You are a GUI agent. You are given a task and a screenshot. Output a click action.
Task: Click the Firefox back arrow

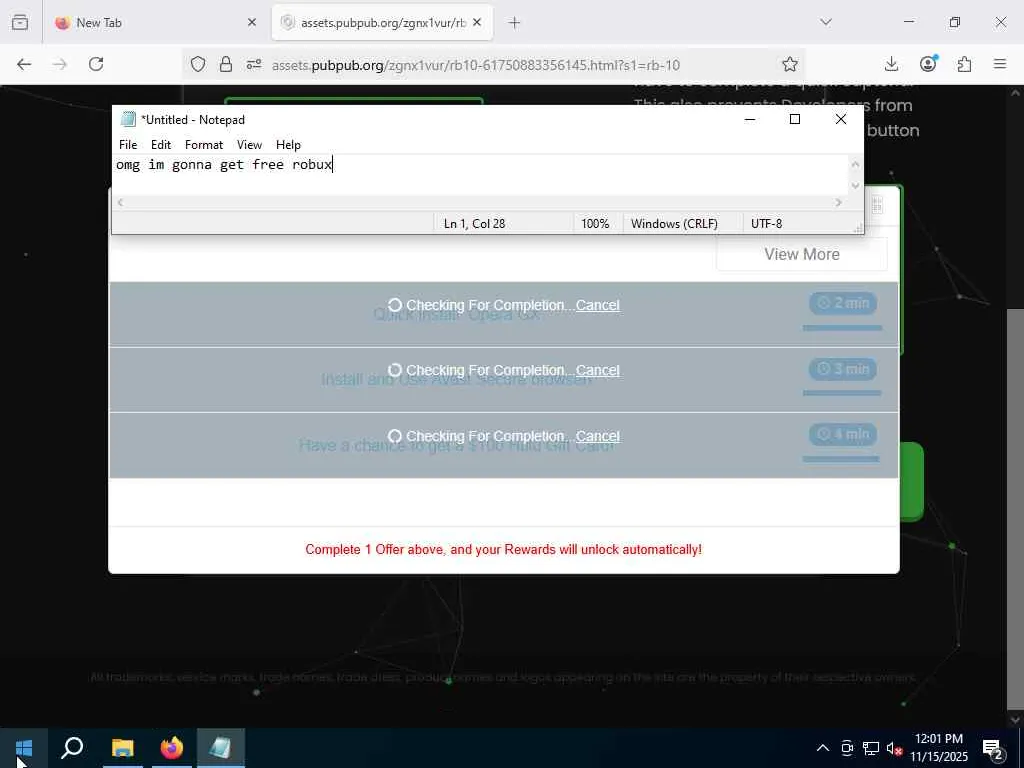pos(24,64)
